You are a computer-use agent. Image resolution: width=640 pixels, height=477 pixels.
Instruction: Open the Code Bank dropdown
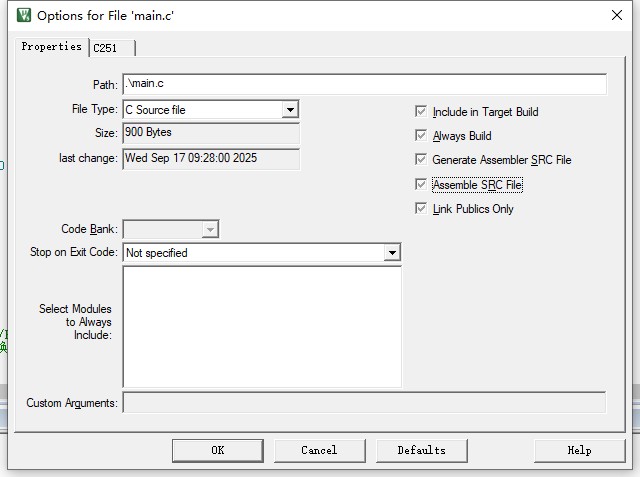tap(209, 229)
